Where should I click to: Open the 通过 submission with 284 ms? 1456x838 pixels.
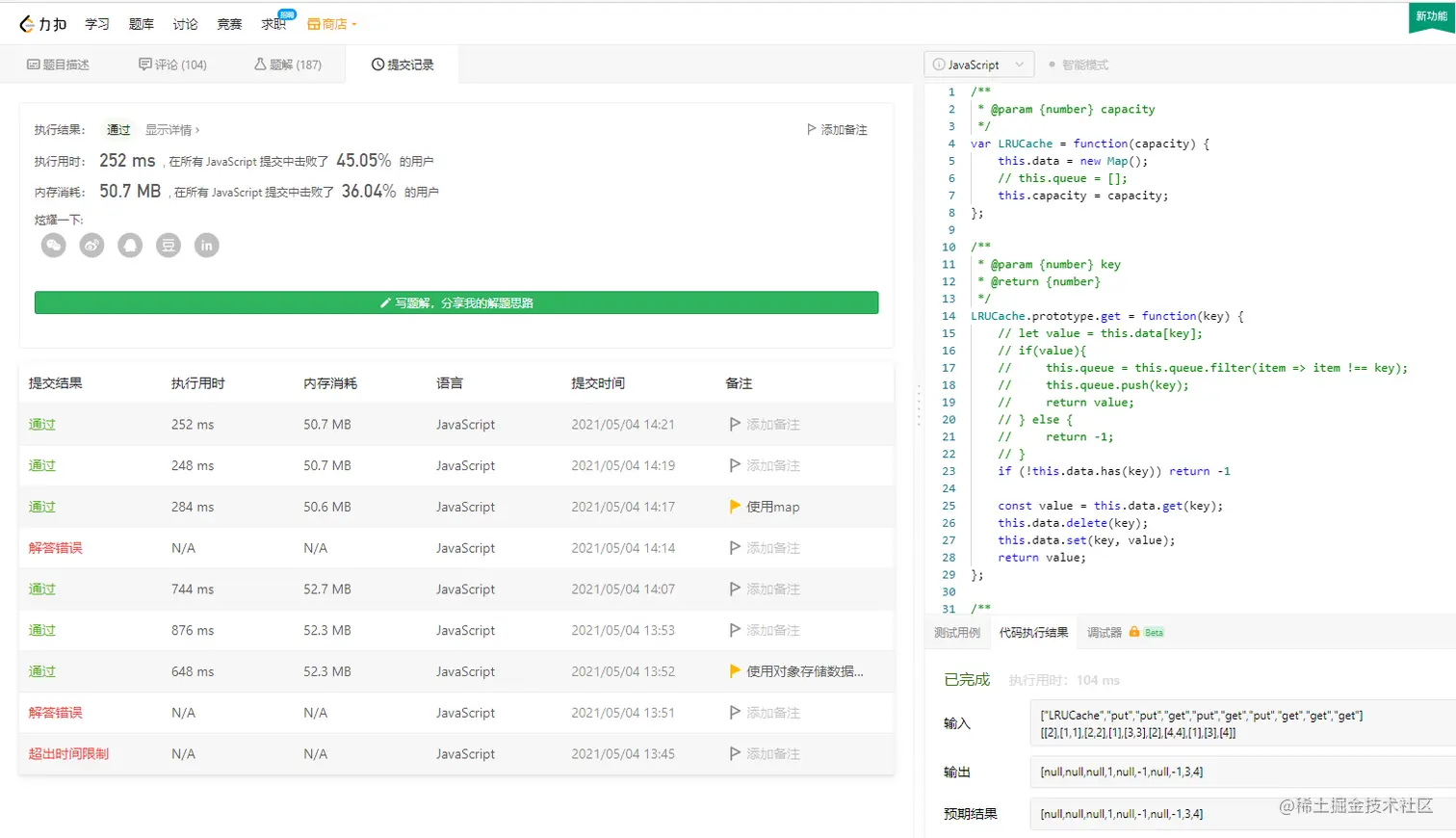click(42, 507)
